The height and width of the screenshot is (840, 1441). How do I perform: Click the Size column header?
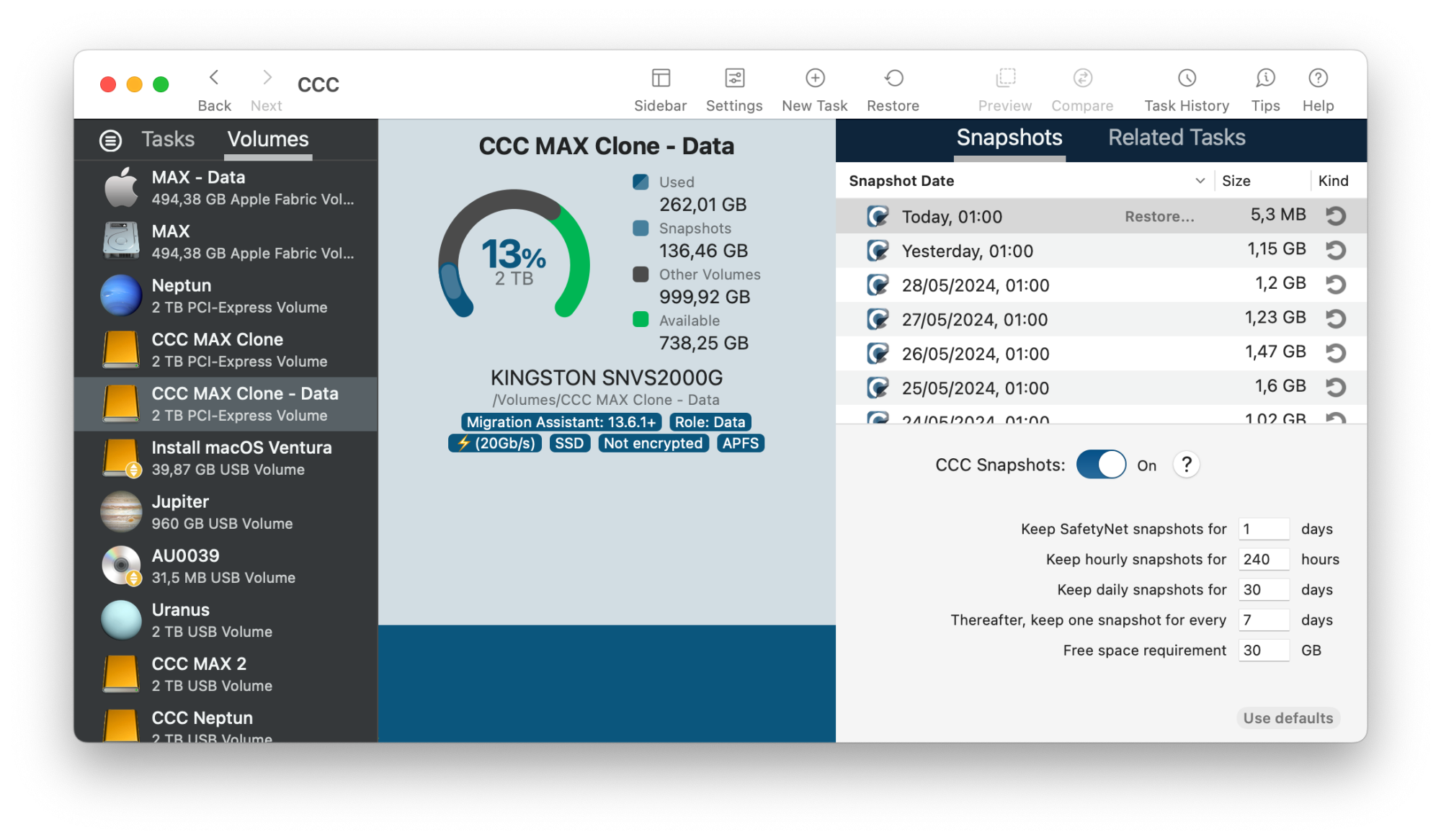1236,181
